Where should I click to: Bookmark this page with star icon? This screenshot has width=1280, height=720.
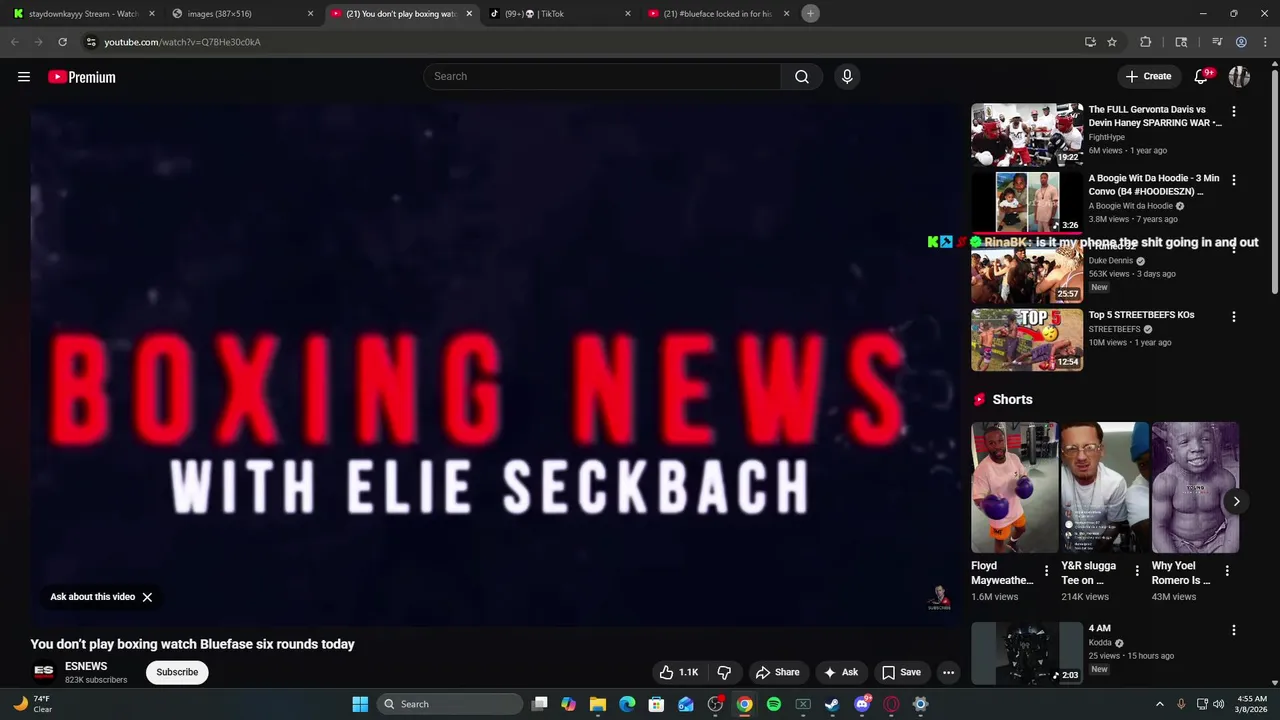(x=1112, y=42)
